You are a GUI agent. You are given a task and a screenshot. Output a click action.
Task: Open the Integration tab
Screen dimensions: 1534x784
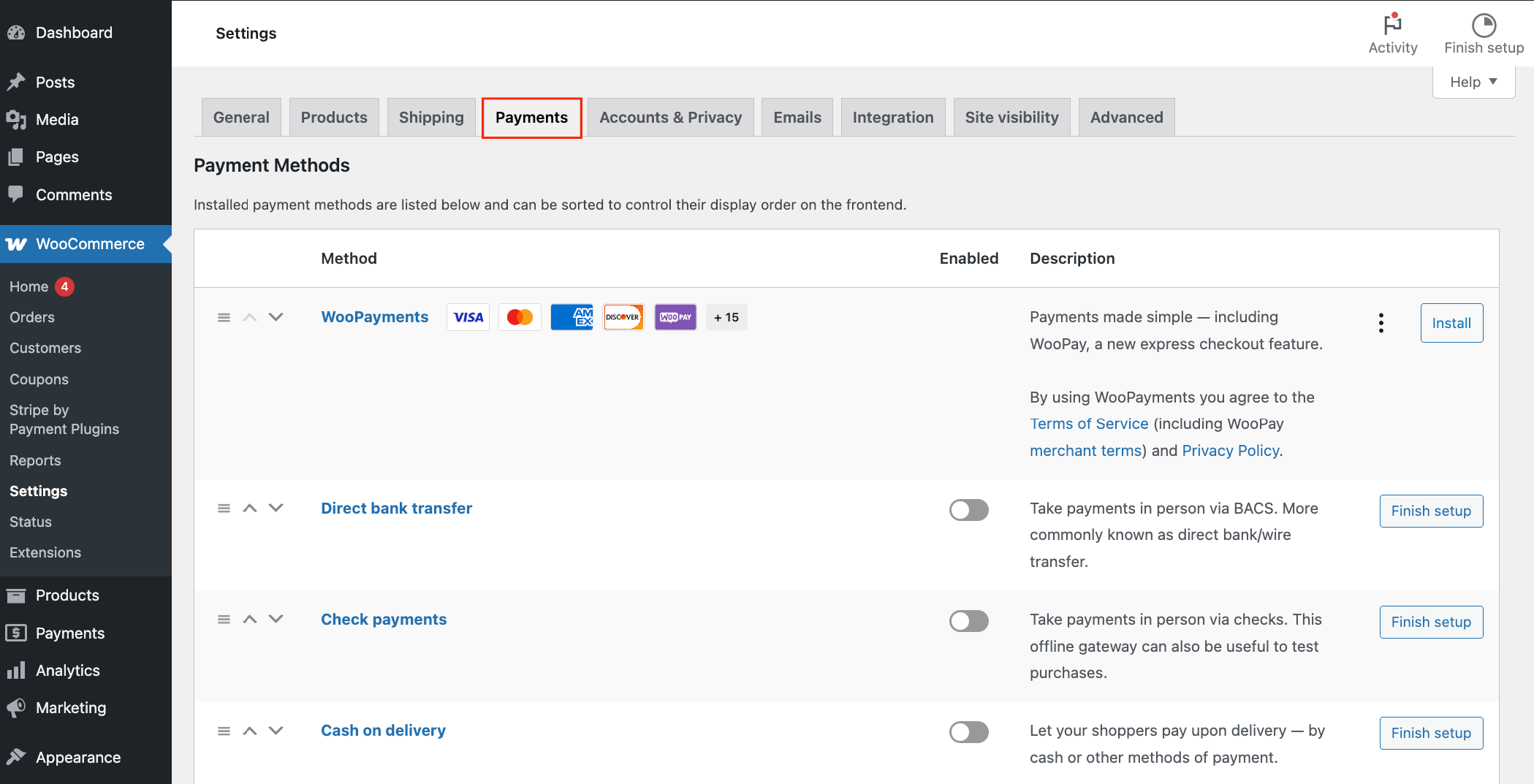coord(893,117)
